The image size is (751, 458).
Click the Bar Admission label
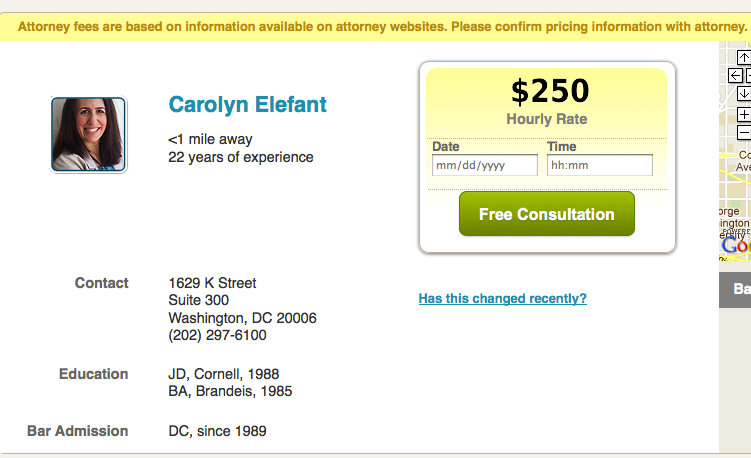77,431
